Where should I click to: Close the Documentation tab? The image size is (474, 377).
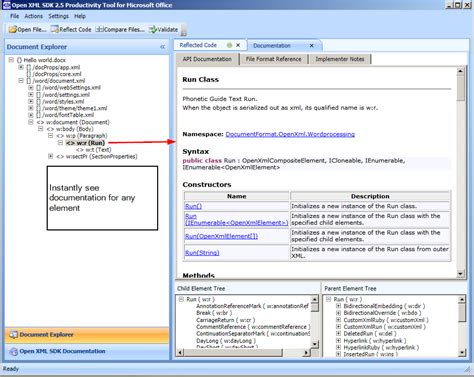pyautogui.click(x=312, y=46)
